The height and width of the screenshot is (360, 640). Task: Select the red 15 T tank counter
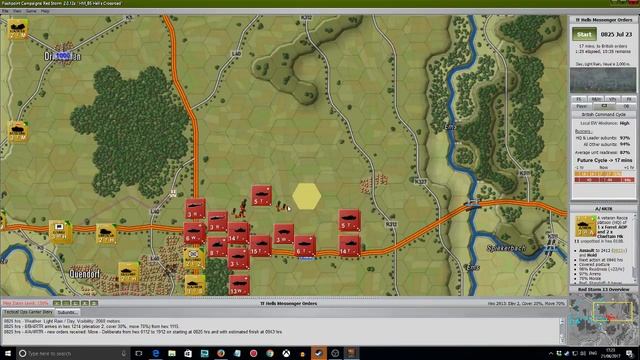click(x=261, y=246)
